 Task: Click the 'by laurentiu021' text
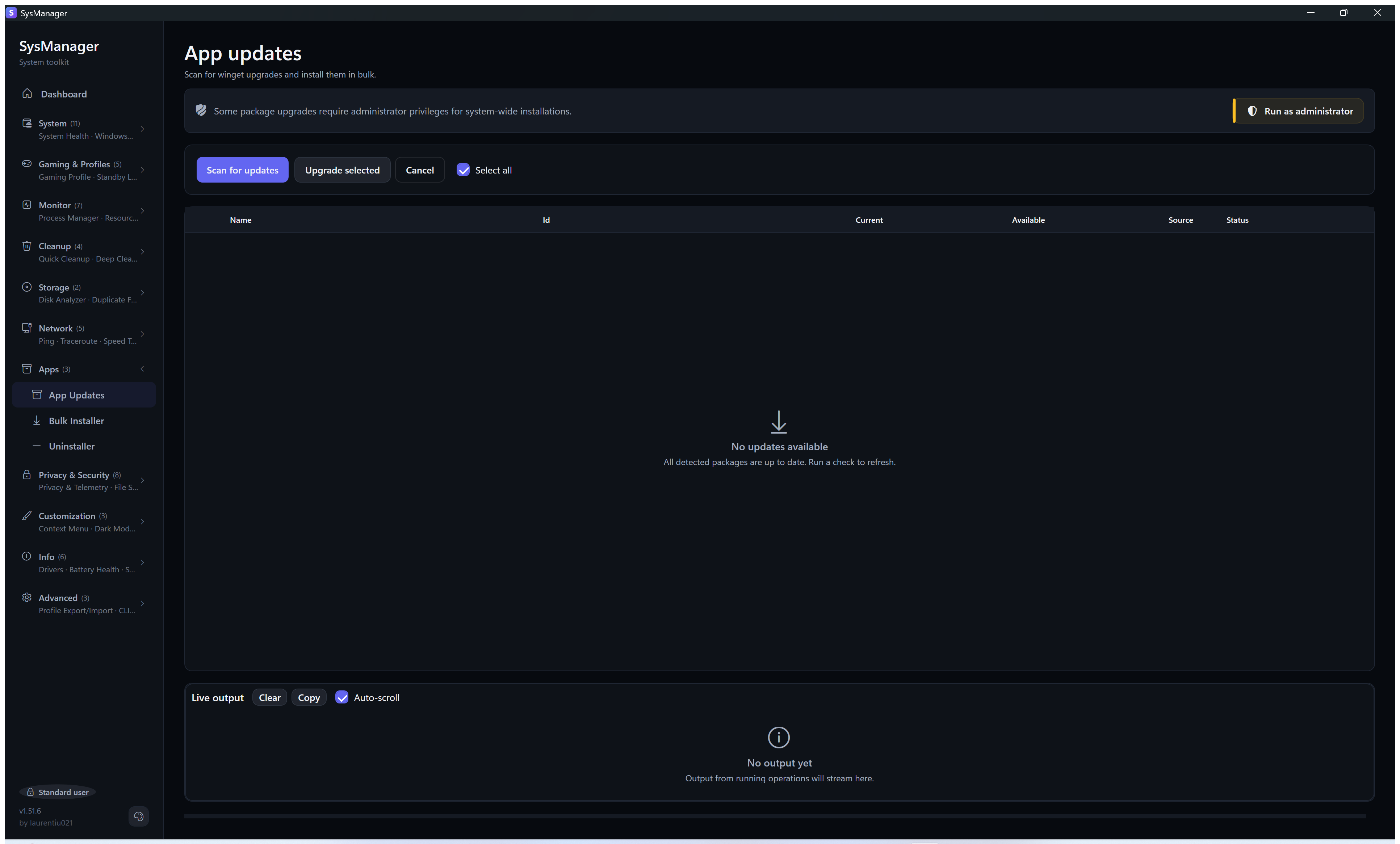click(x=46, y=822)
